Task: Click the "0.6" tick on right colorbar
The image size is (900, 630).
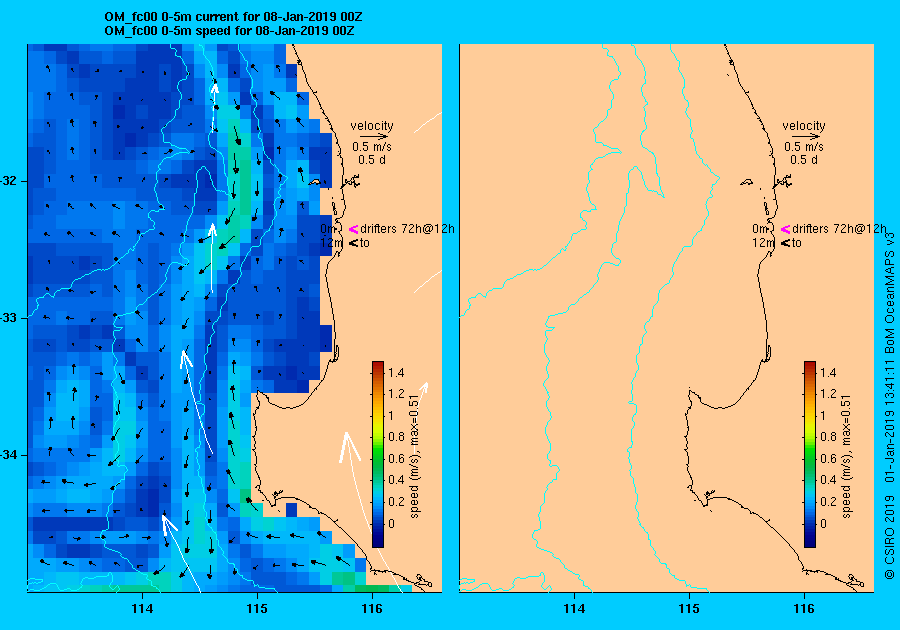Action: coord(828,459)
